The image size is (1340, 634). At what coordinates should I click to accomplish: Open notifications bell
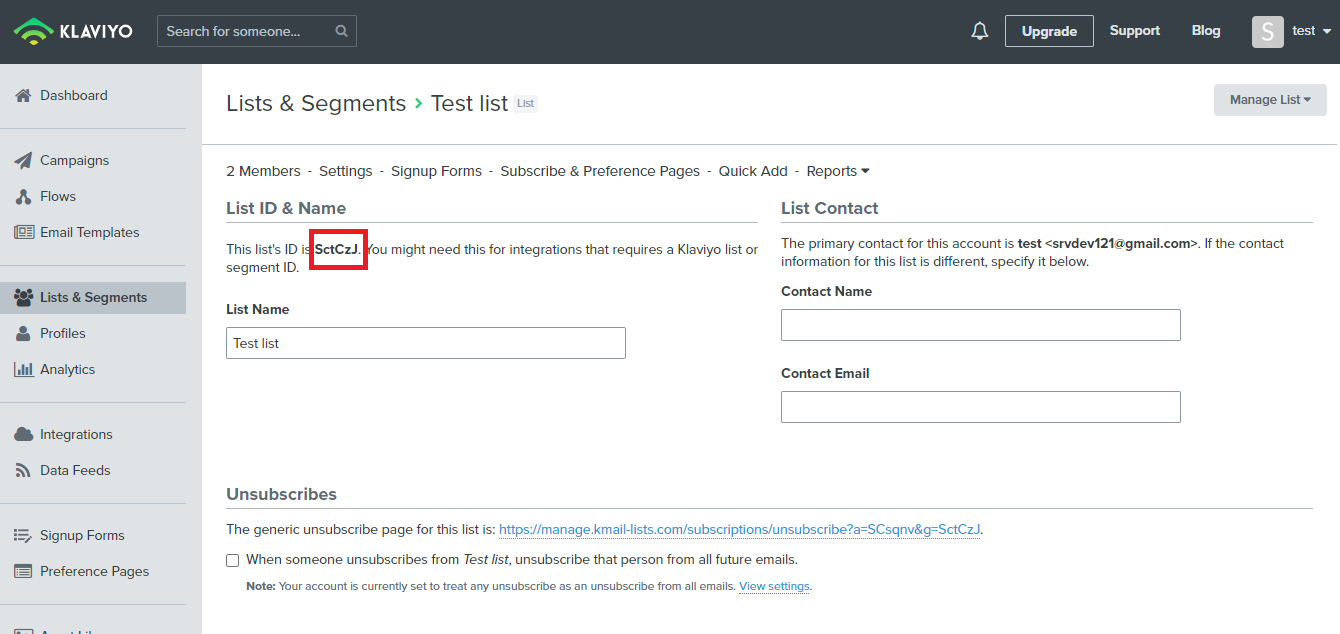(980, 31)
